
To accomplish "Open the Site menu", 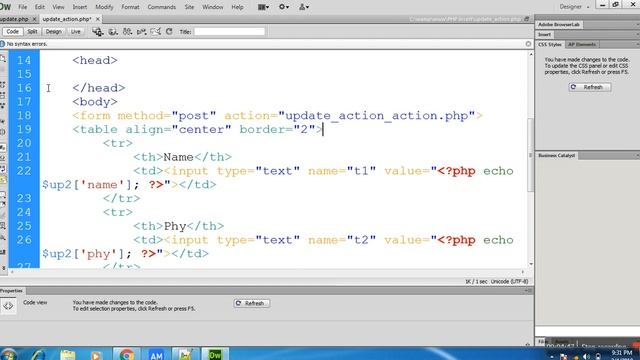I will tap(189, 7).
